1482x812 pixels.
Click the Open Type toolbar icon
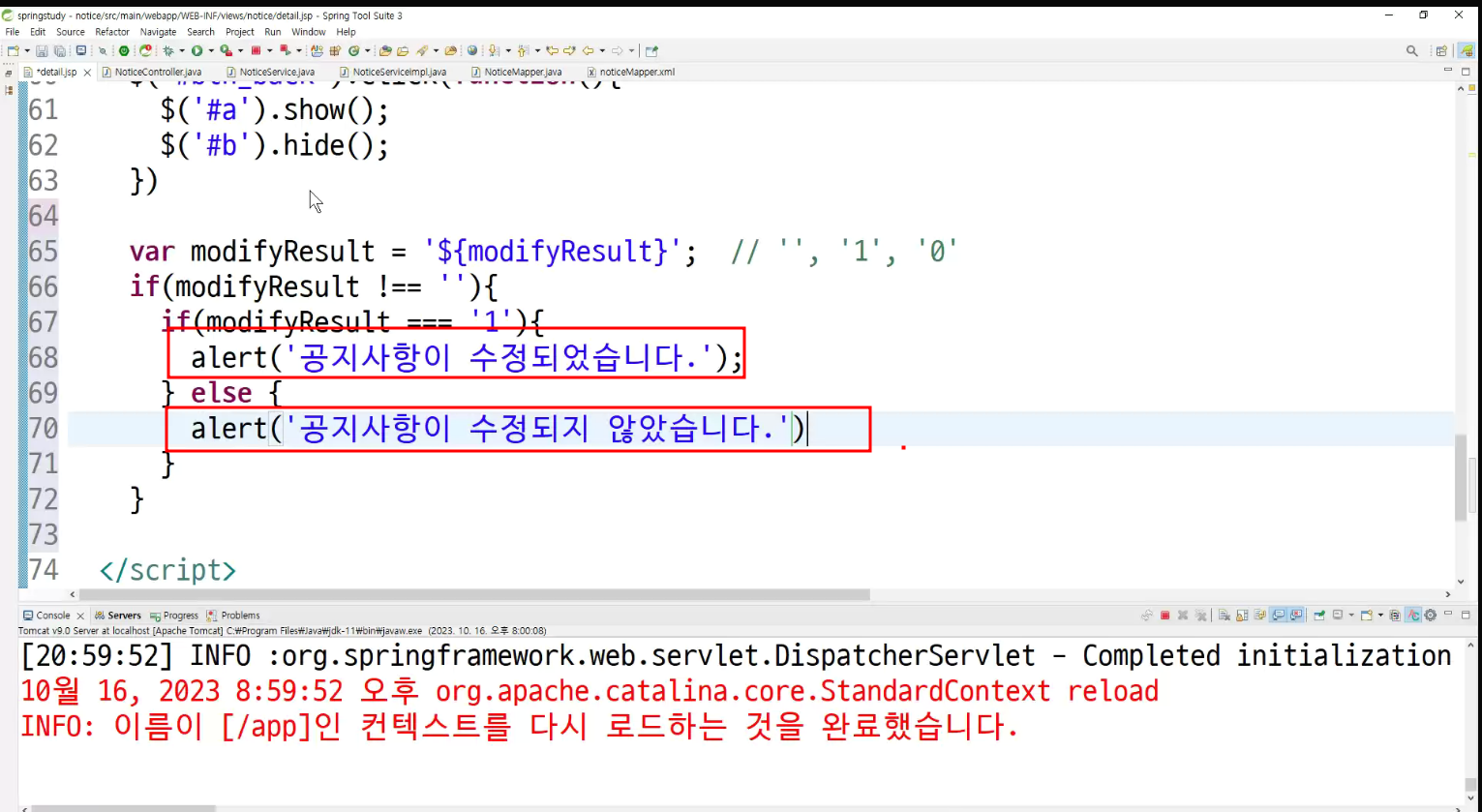click(385, 51)
